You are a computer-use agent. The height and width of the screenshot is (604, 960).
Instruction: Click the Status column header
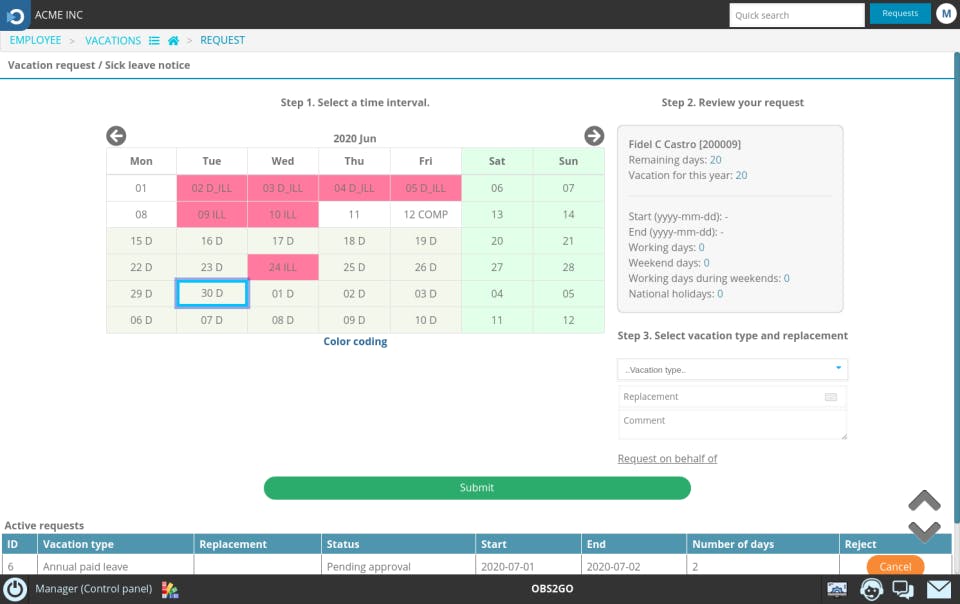click(398, 544)
